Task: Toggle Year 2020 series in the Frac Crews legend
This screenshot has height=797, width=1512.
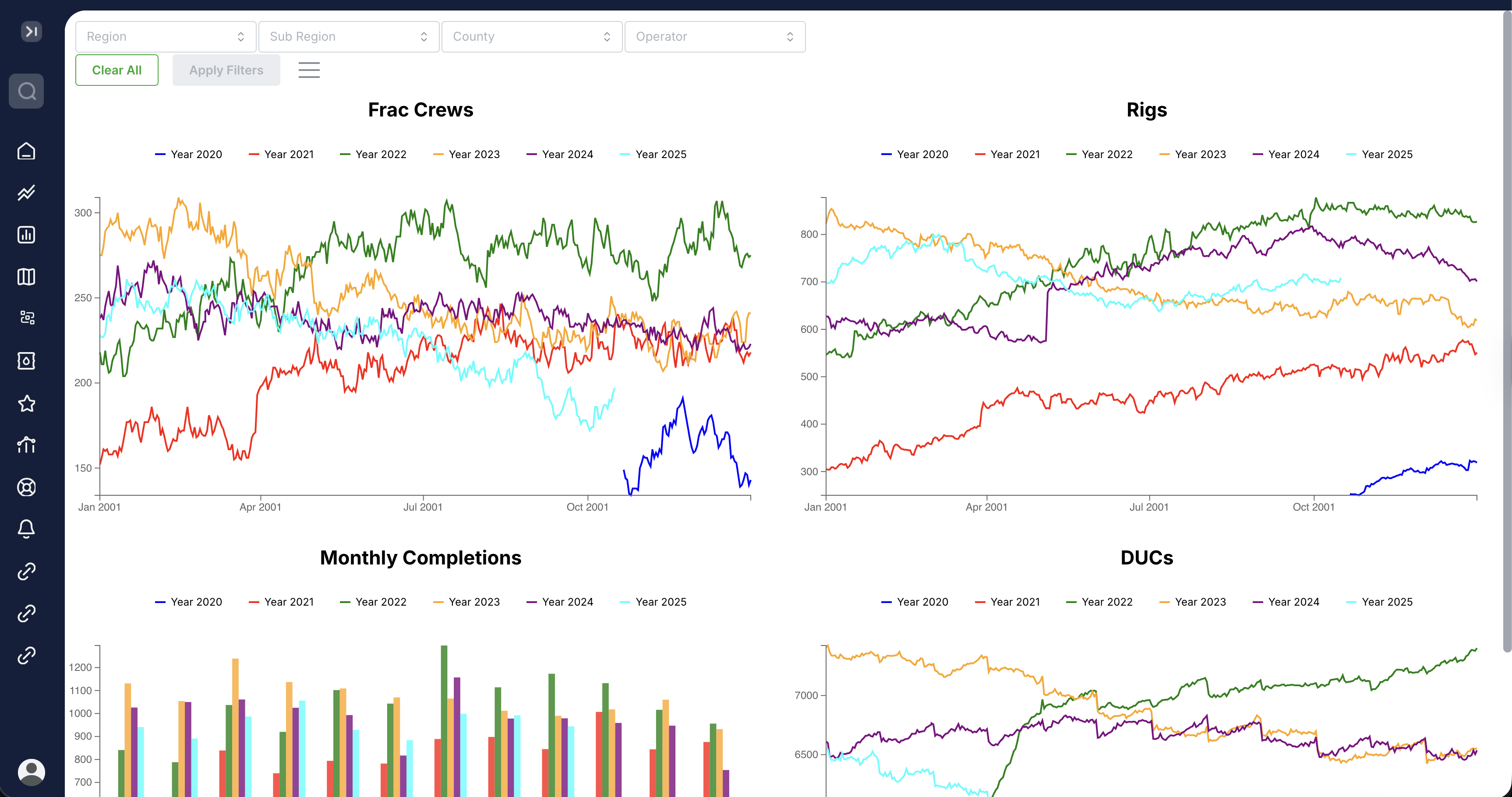Action: tap(188, 154)
